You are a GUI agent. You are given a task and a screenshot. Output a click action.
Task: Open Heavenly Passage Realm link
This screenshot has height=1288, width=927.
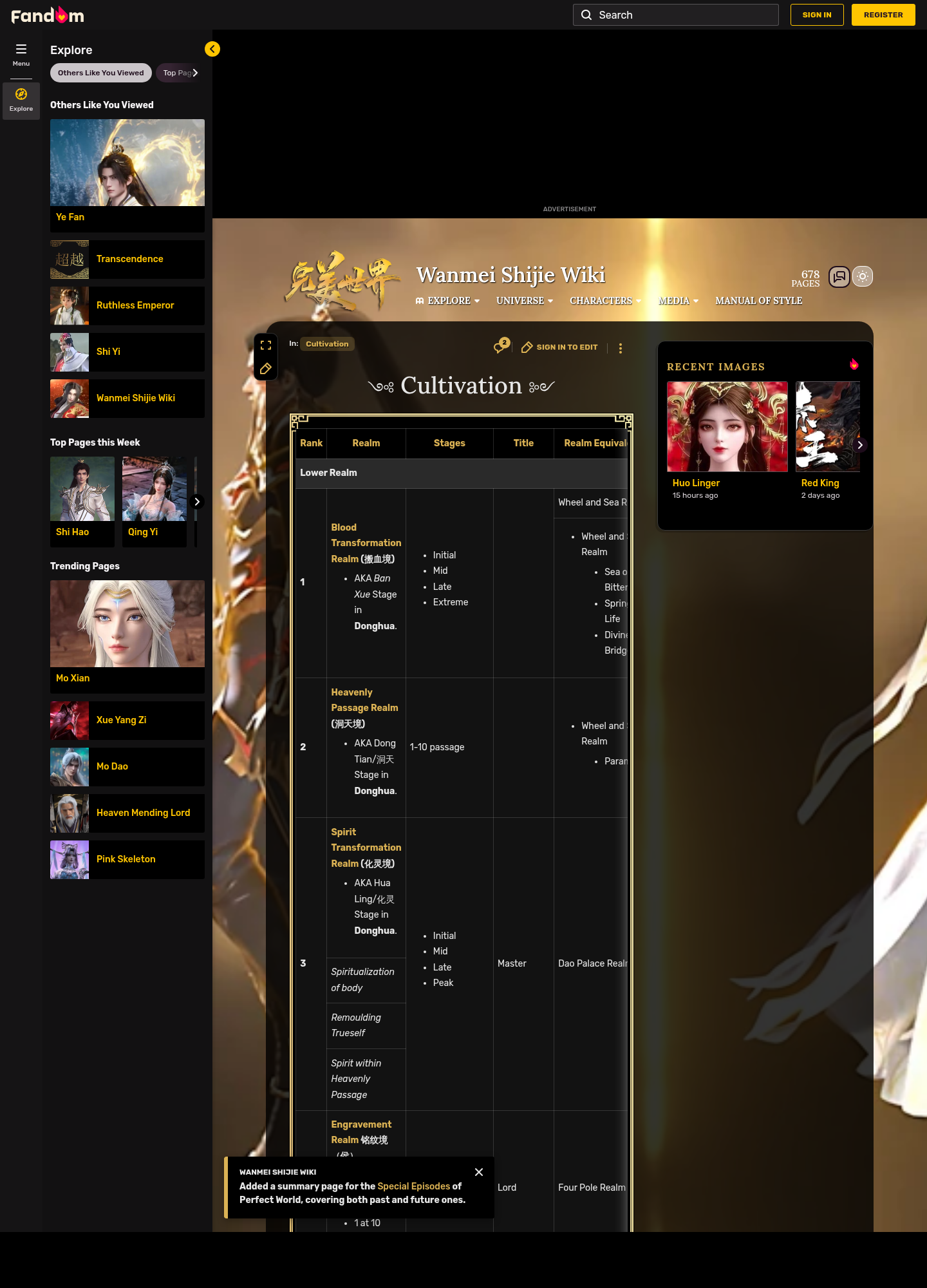[x=364, y=700]
